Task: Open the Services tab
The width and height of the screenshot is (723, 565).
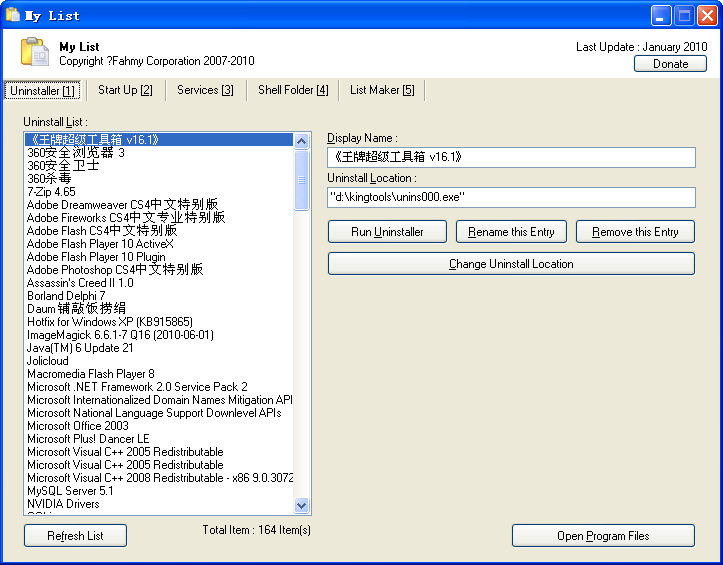Action: [x=205, y=90]
